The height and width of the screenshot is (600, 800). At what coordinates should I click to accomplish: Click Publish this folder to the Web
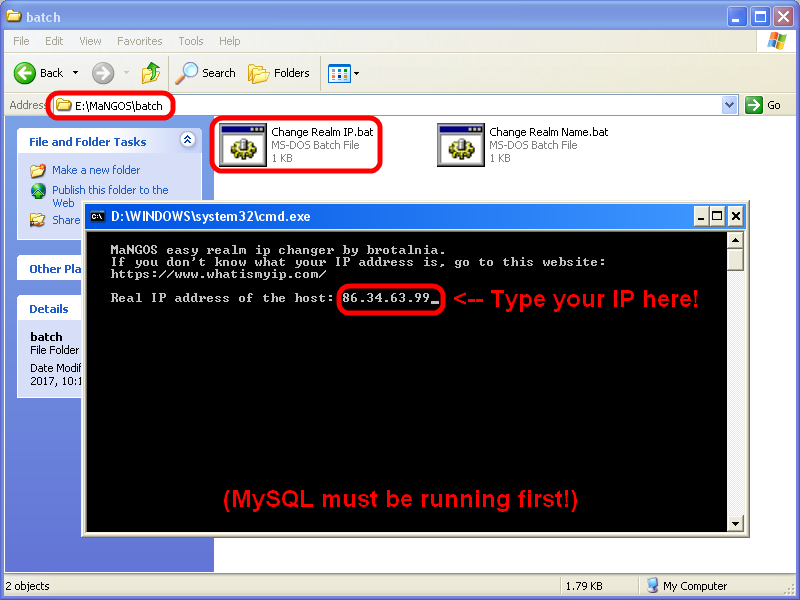coord(110,190)
